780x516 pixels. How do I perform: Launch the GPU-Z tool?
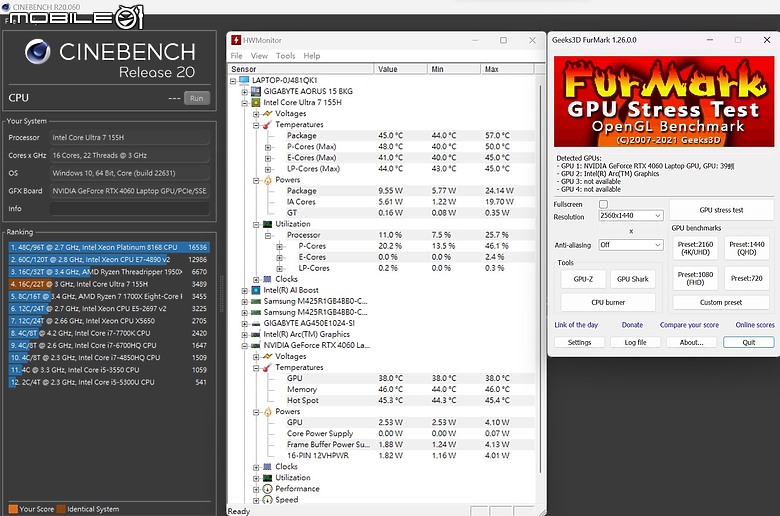click(x=583, y=279)
